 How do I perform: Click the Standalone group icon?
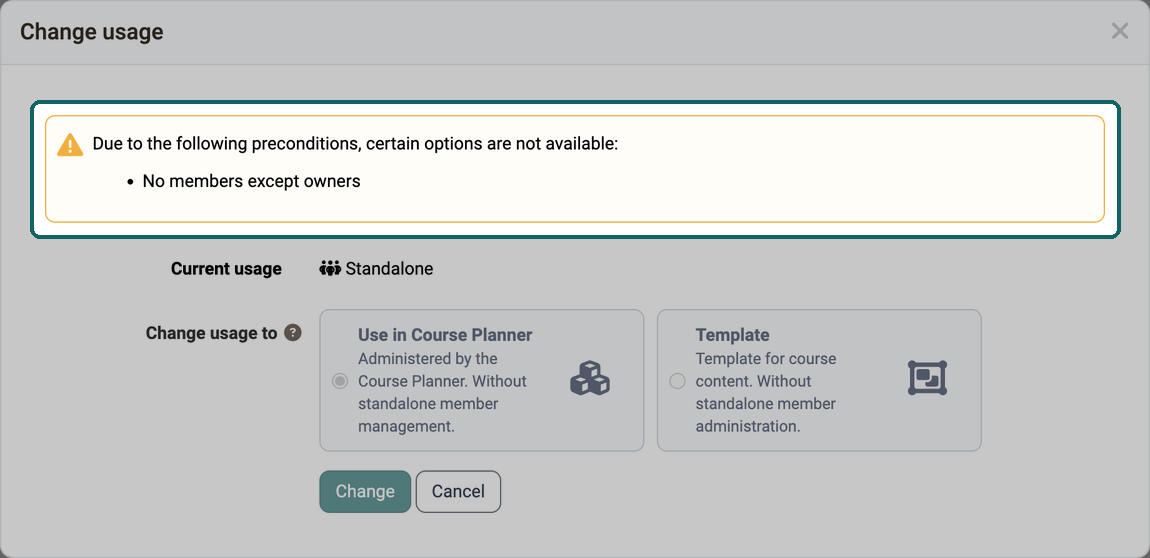[330, 268]
